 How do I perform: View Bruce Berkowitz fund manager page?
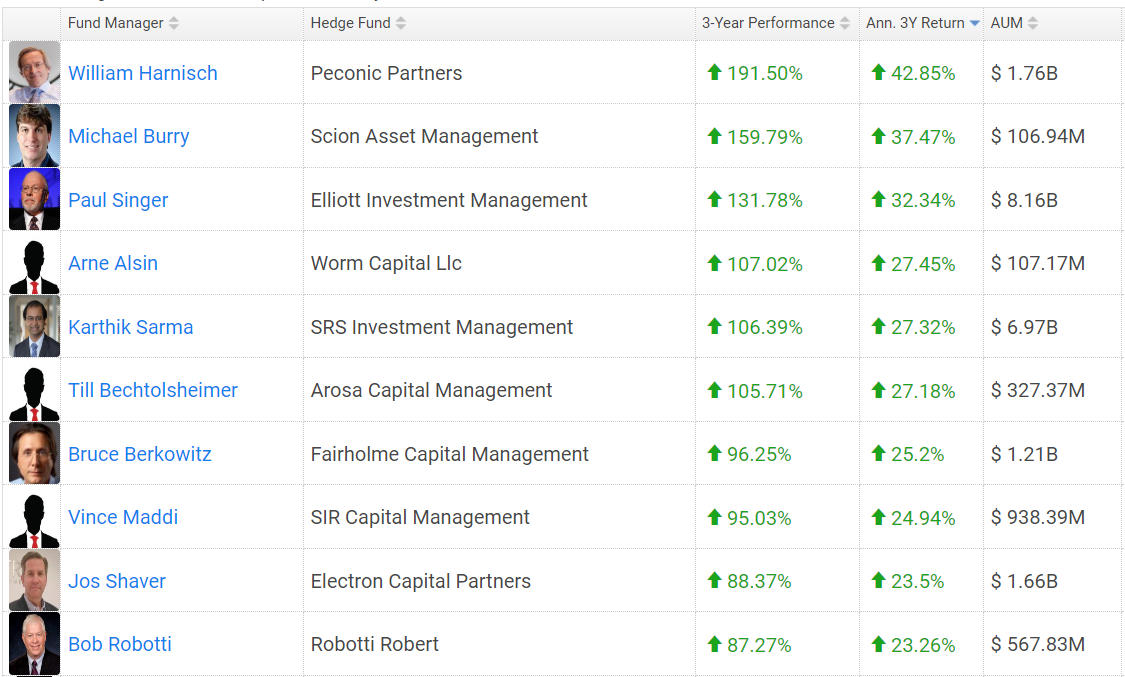pos(140,454)
